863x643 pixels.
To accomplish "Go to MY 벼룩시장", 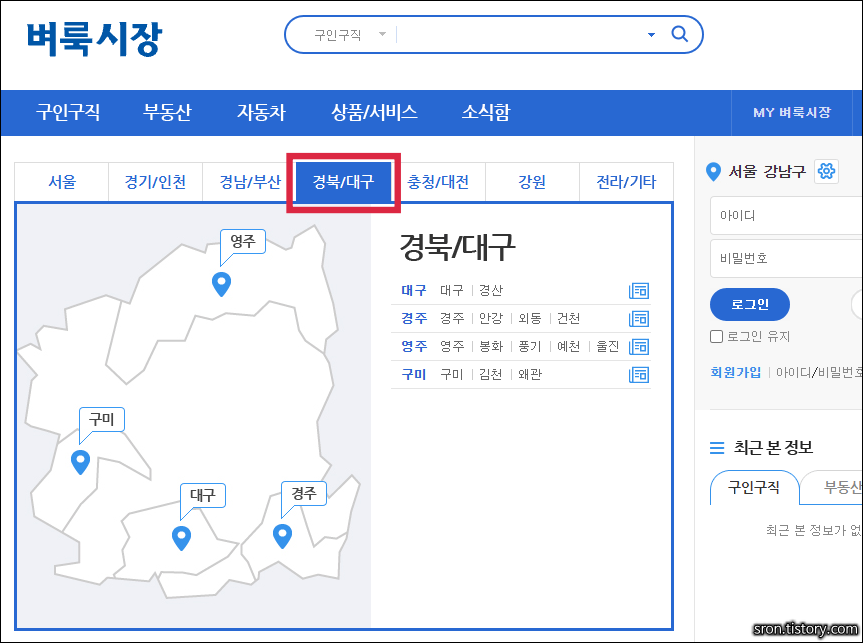I will point(791,113).
